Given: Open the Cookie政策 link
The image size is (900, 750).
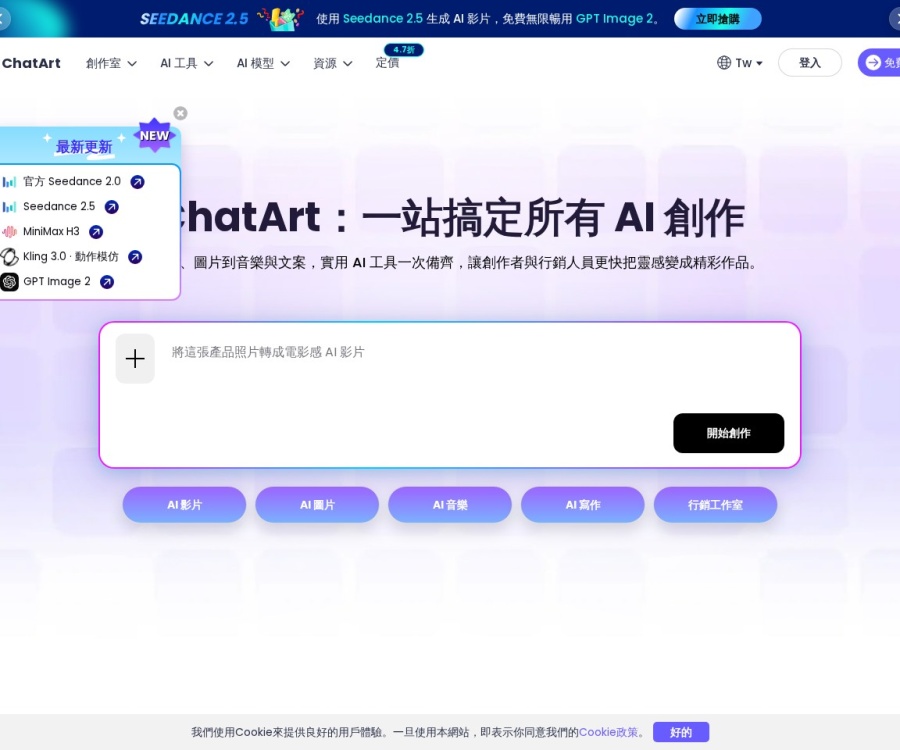Looking at the screenshot, I should 608,732.
